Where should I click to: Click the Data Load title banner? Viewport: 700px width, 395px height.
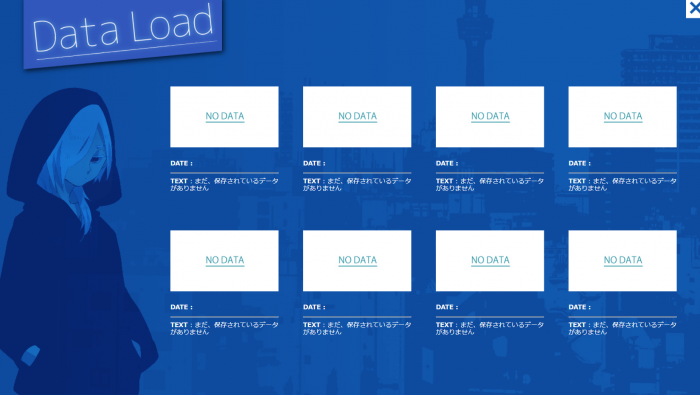pos(123,32)
